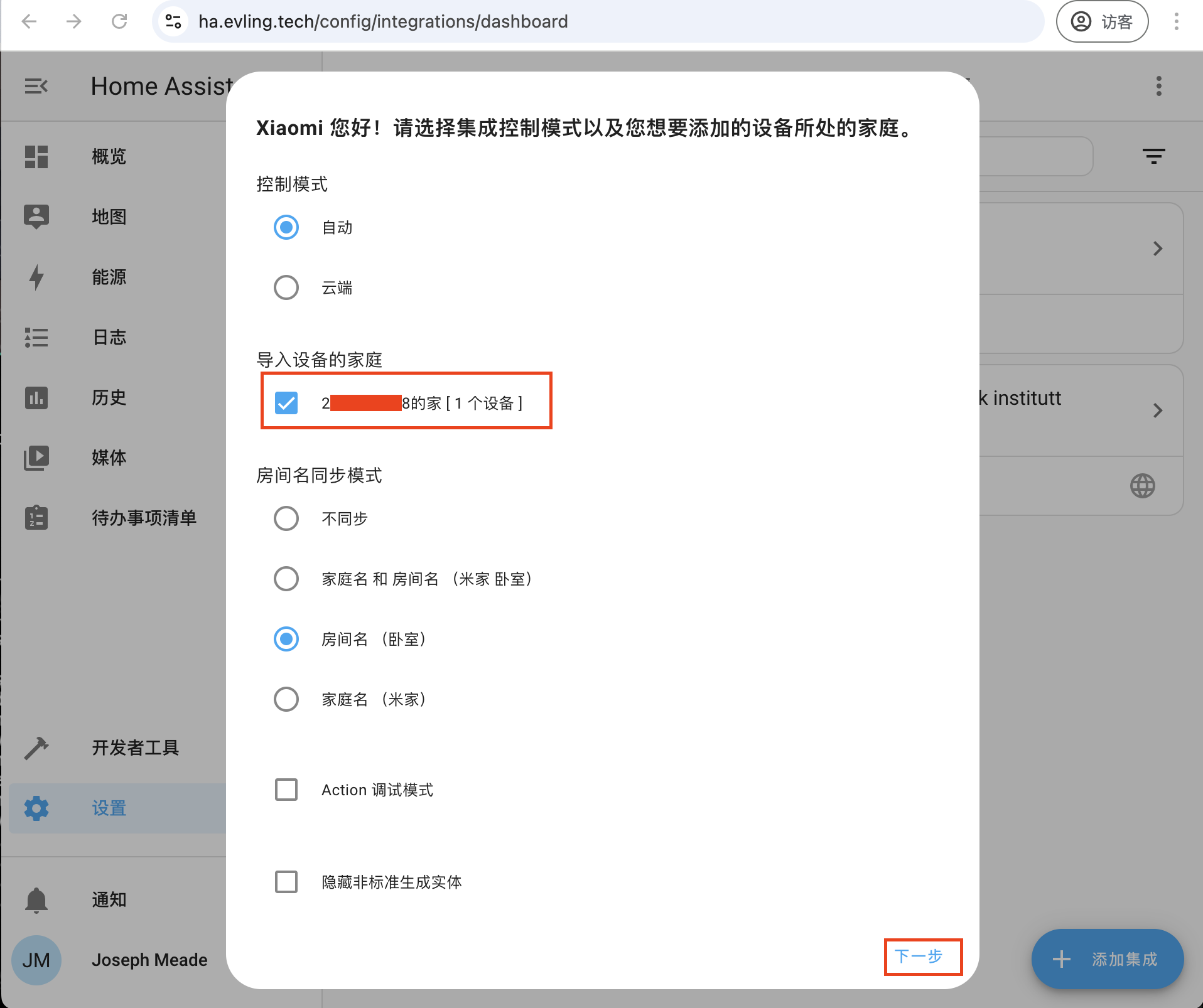This screenshot has width=1203, height=1008.
Task: Open the filter icon beside search
Action: coord(1154,156)
